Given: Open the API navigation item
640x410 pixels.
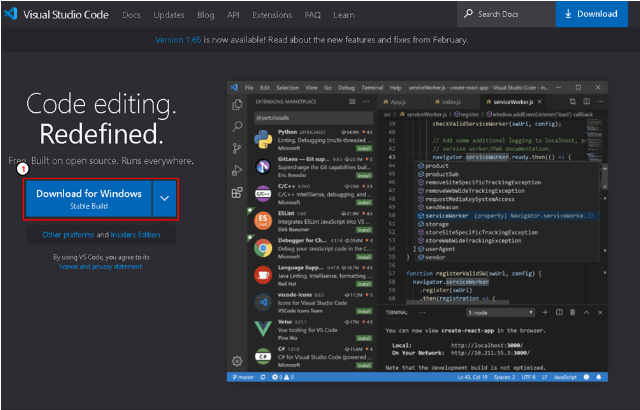Looking at the screenshot, I should [233, 15].
